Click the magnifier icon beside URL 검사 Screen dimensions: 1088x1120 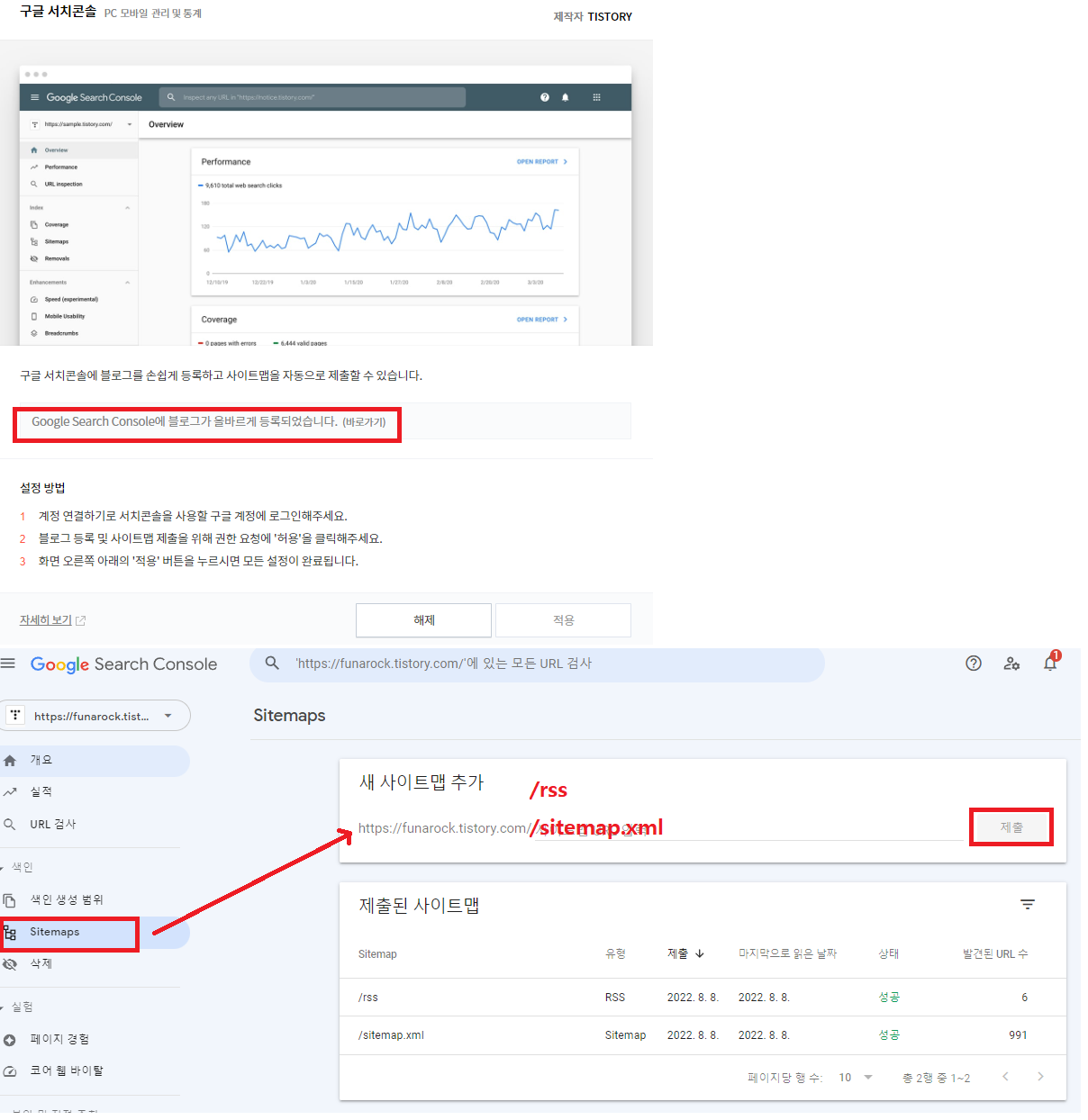[x=10, y=825]
